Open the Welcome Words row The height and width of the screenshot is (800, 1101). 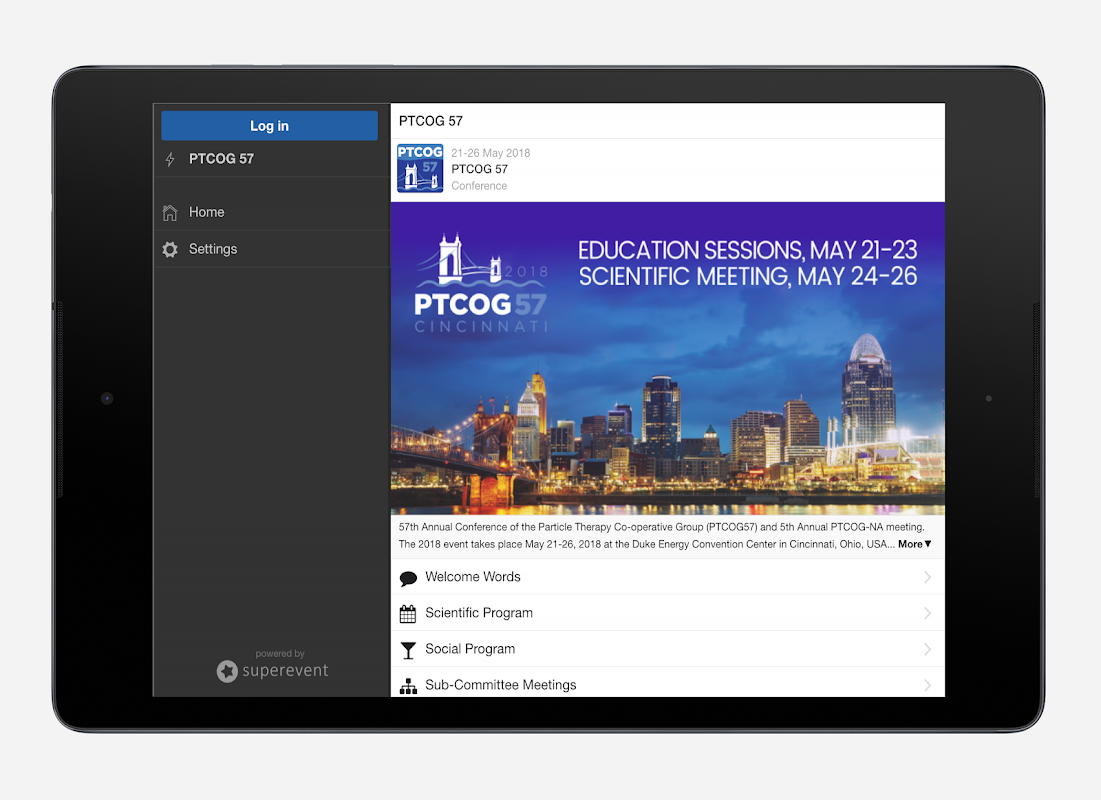pos(668,577)
